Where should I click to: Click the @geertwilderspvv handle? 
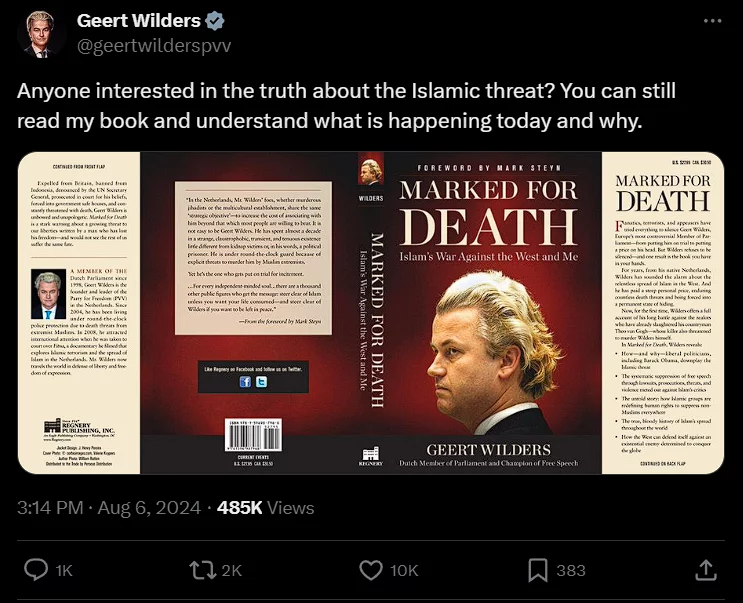[x=154, y=46]
